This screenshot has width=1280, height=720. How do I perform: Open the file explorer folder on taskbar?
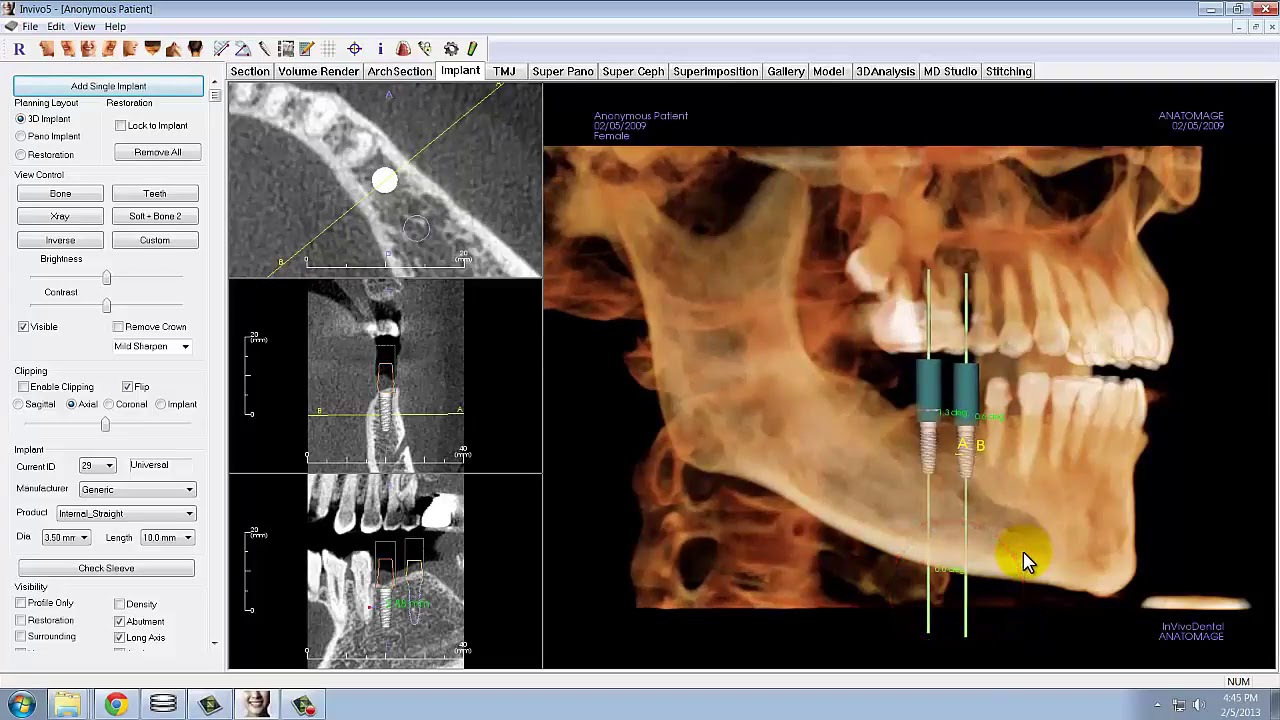pyautogui.click(x=68, y=705)
